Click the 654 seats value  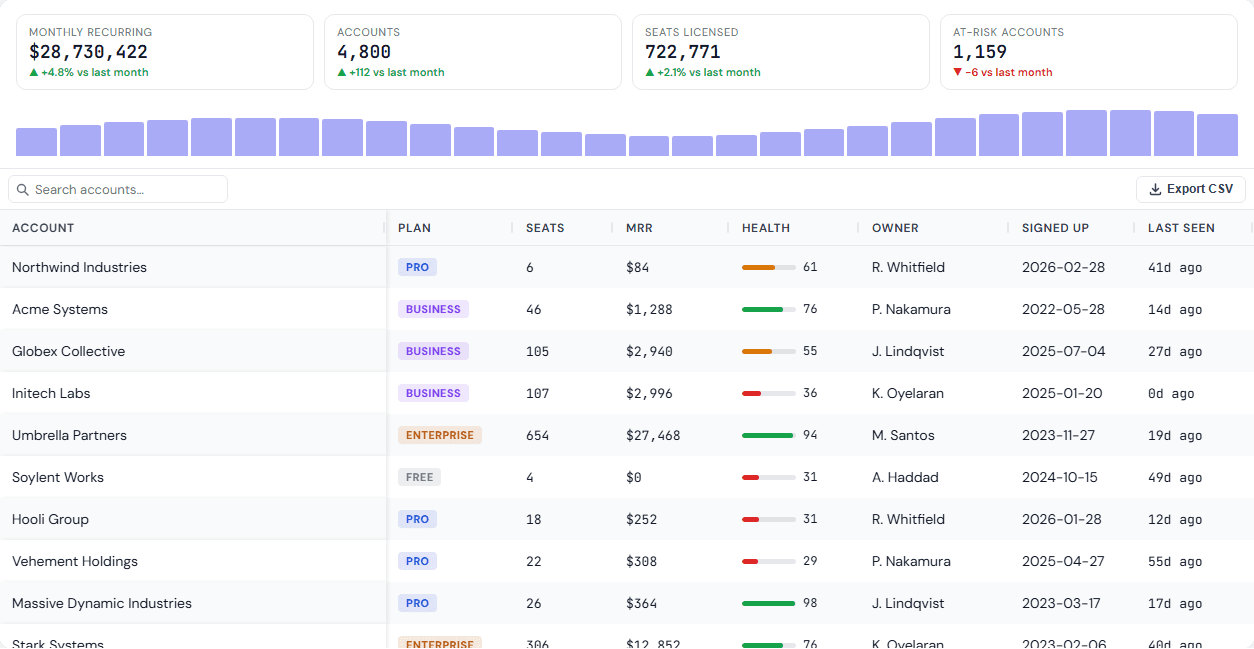tap(537, 435)
